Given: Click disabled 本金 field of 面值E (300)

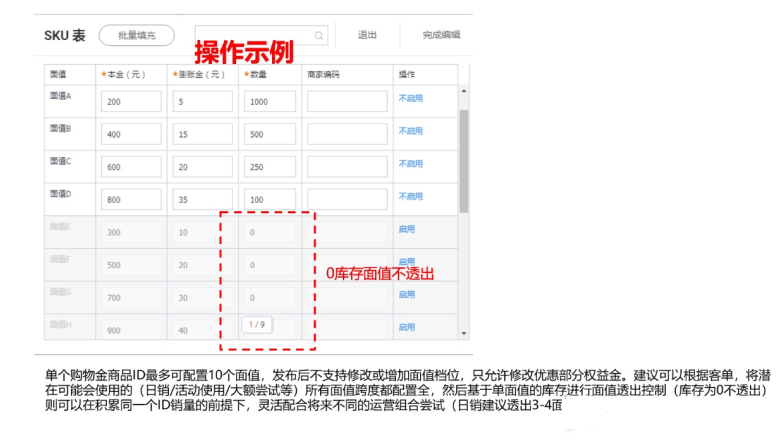Looking at the screenshot, I should (131, 232).
